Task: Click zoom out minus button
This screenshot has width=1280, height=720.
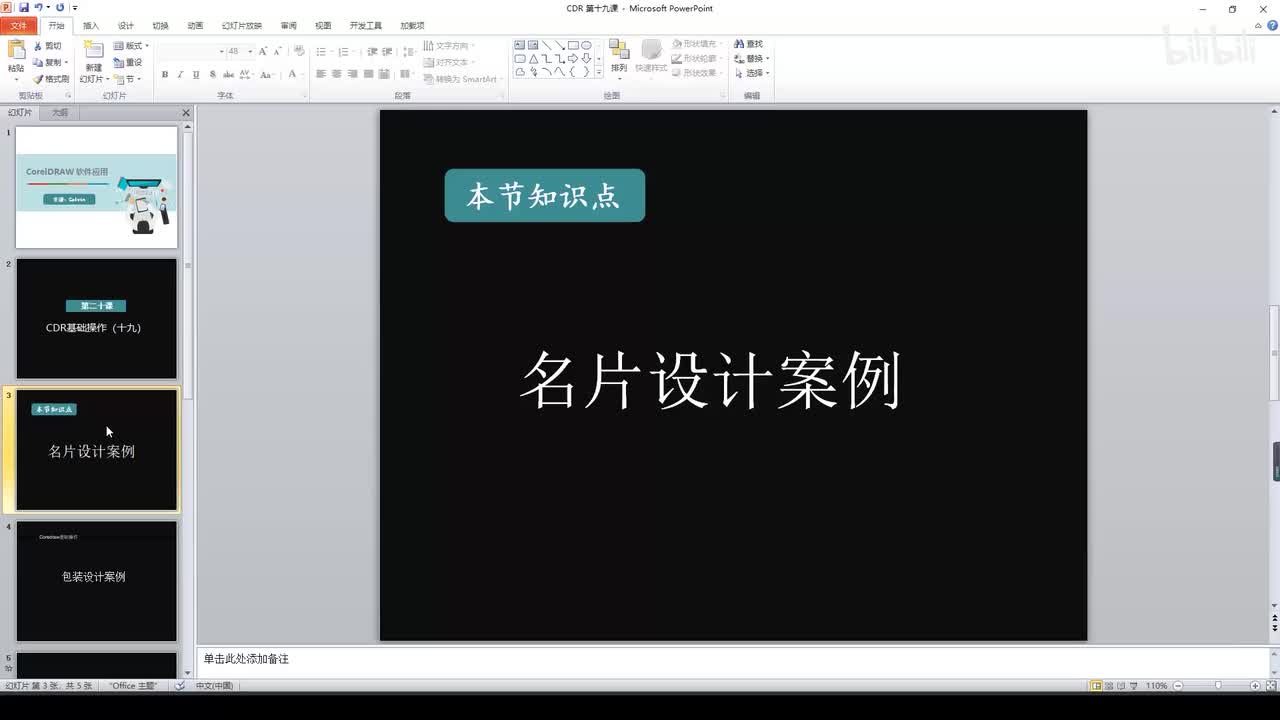Action: pos(1178,686)
